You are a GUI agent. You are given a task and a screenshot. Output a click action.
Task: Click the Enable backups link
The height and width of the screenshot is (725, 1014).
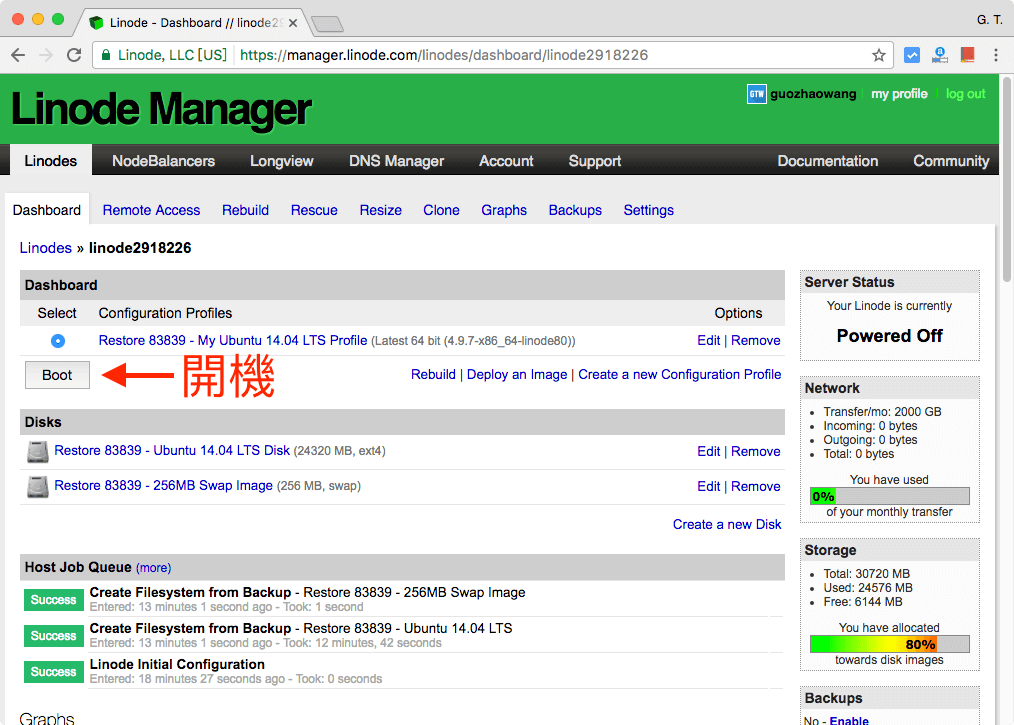pos(849,720)
